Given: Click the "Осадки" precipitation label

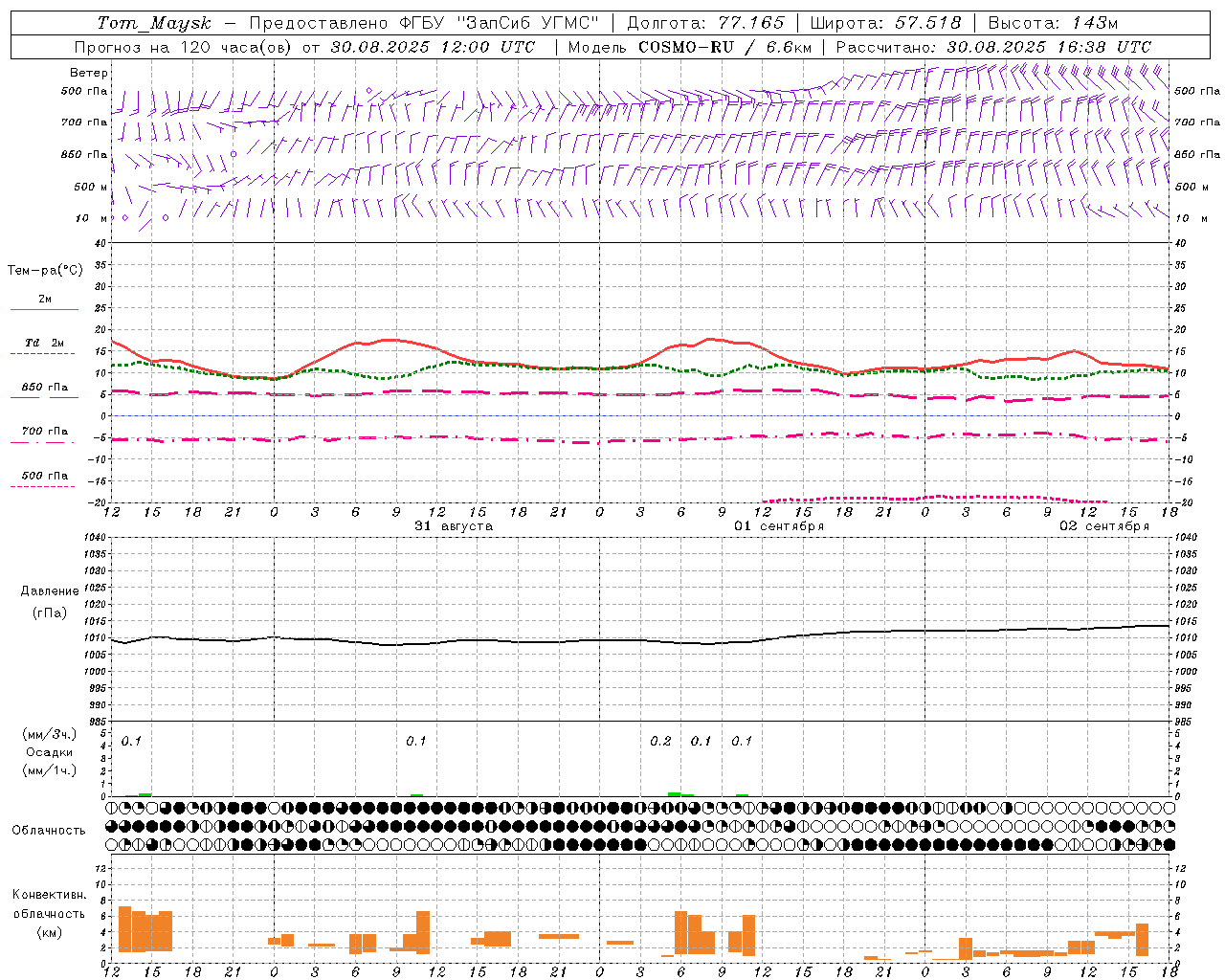Looking at the screenshot, I should pos(50,752).
